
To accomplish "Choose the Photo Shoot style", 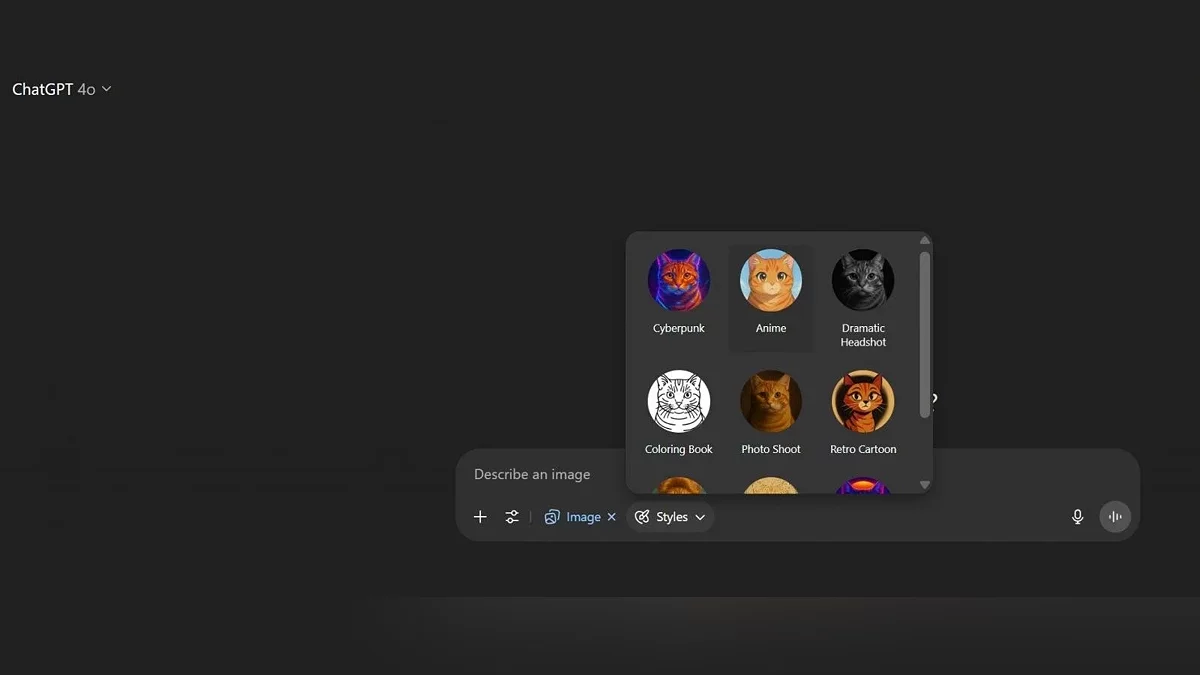I will click(x=771, y=402).
